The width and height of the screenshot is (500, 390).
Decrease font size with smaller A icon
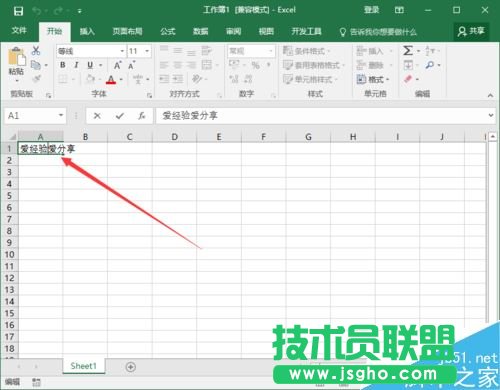(x=131, y=65)
